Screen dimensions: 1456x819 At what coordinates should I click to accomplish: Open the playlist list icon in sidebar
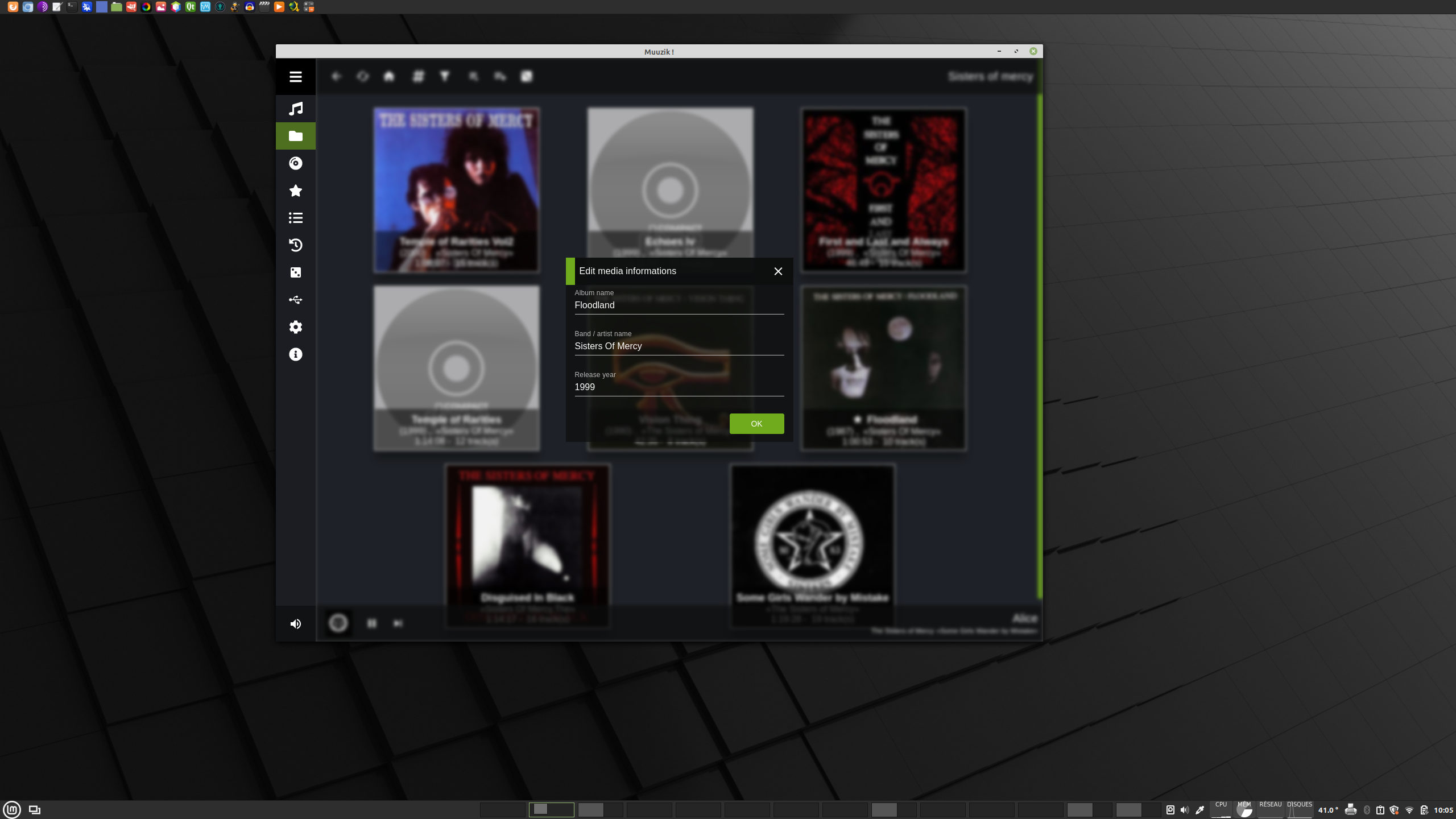point(295,218)
